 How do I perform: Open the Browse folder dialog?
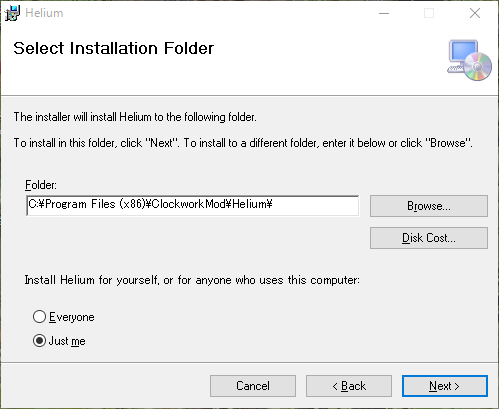tap(429, 206)
